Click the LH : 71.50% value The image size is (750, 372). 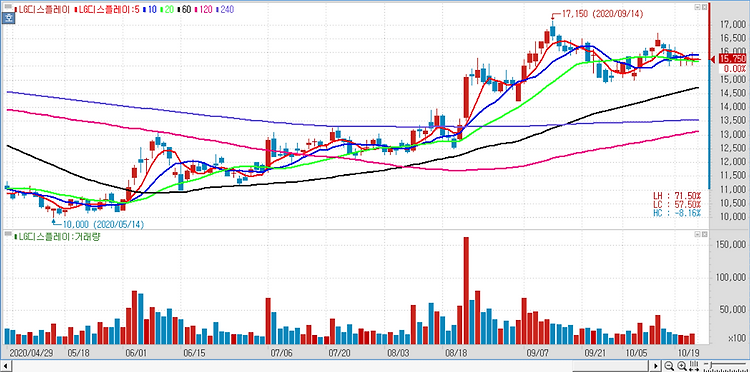click(x=677, y=196)
